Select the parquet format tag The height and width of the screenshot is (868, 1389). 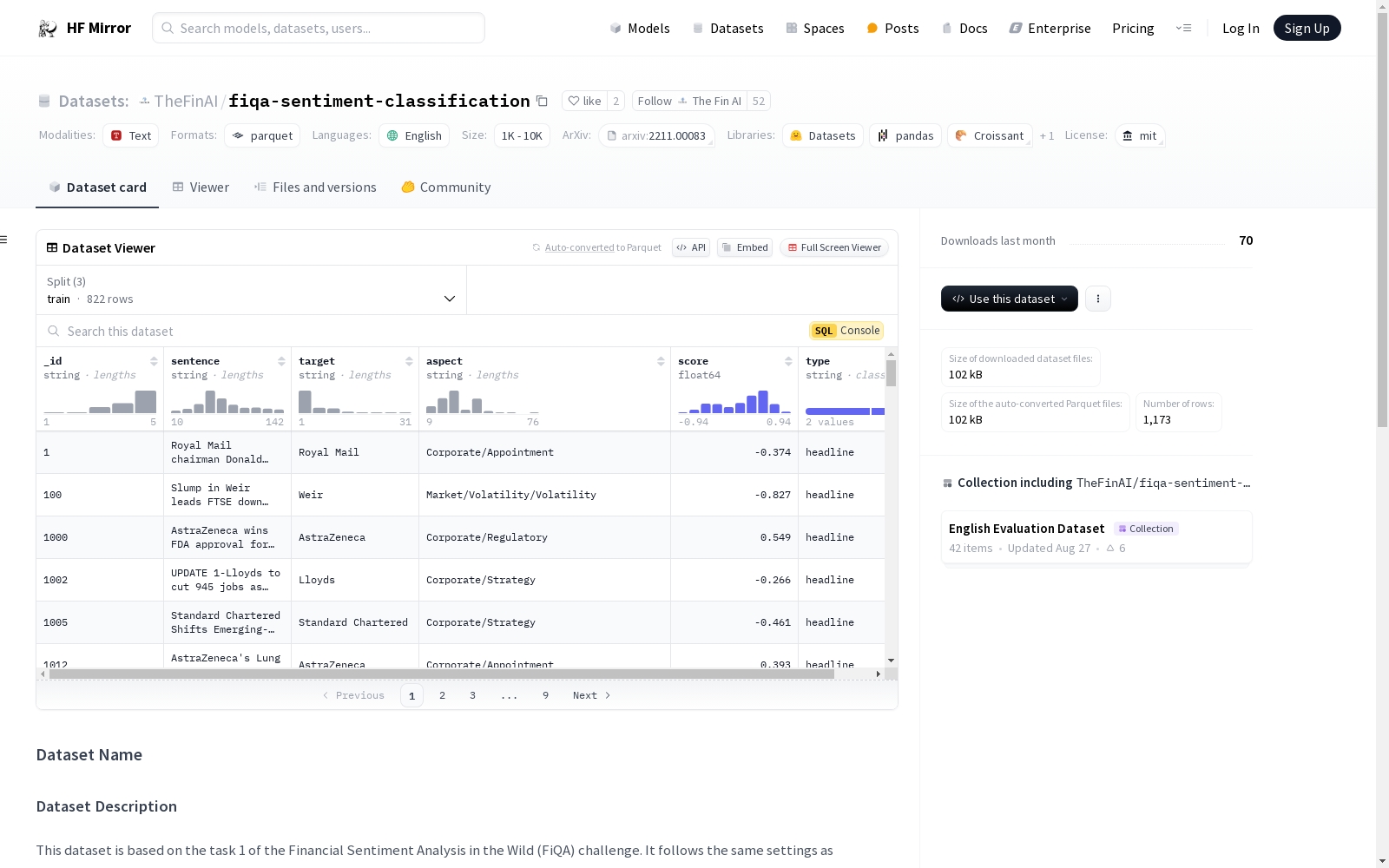point(262,135)
